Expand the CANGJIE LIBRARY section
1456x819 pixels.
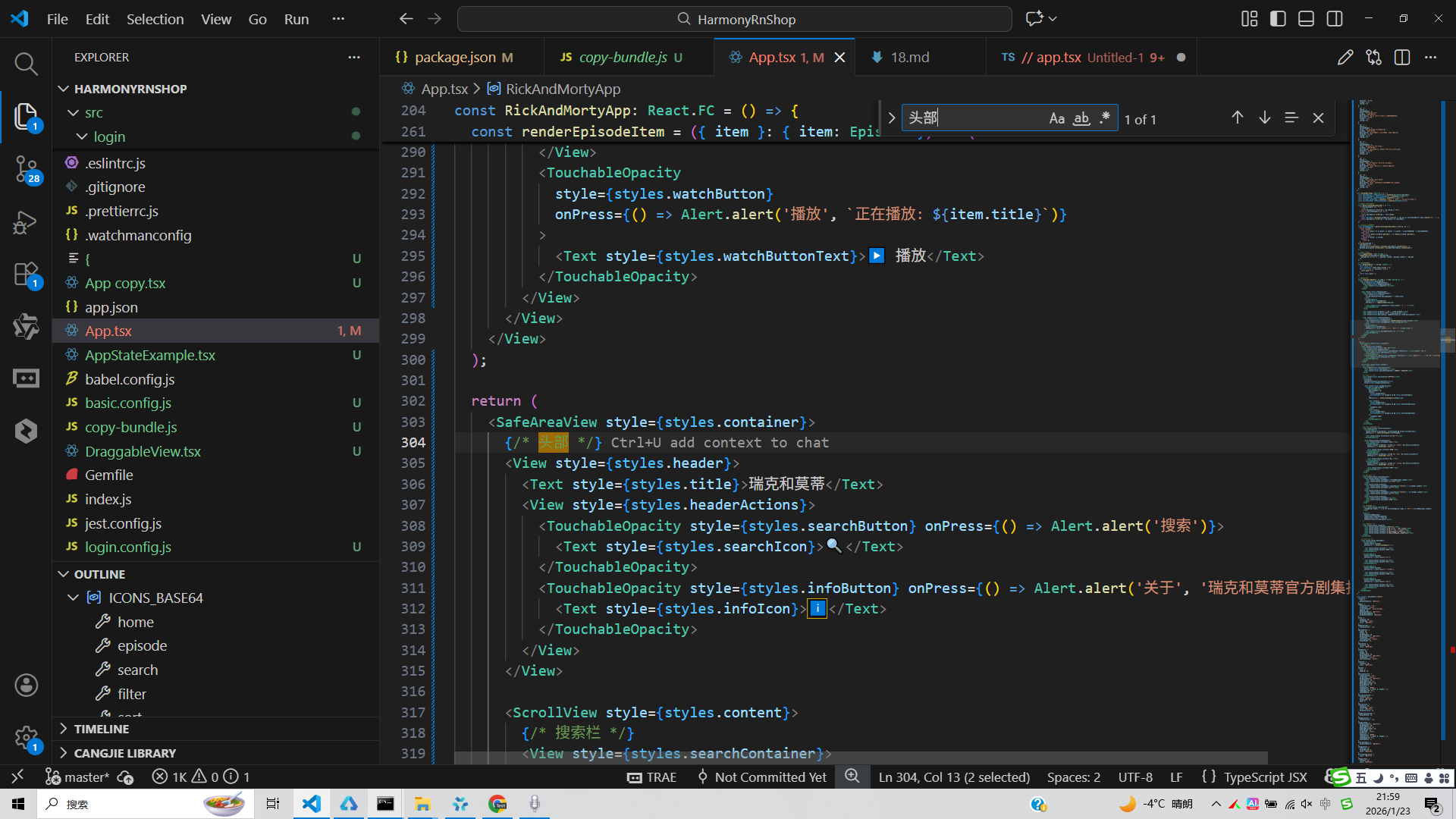coord(124,753)
